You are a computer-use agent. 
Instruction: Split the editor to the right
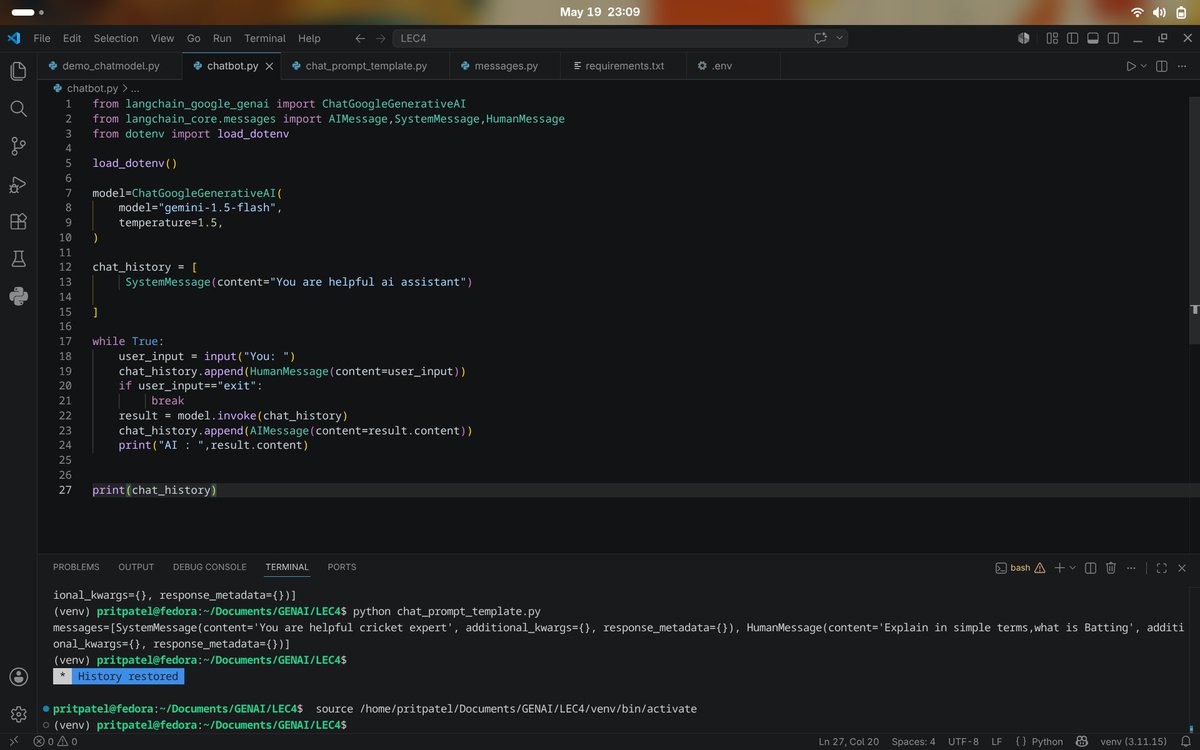tap(1162, 66)
